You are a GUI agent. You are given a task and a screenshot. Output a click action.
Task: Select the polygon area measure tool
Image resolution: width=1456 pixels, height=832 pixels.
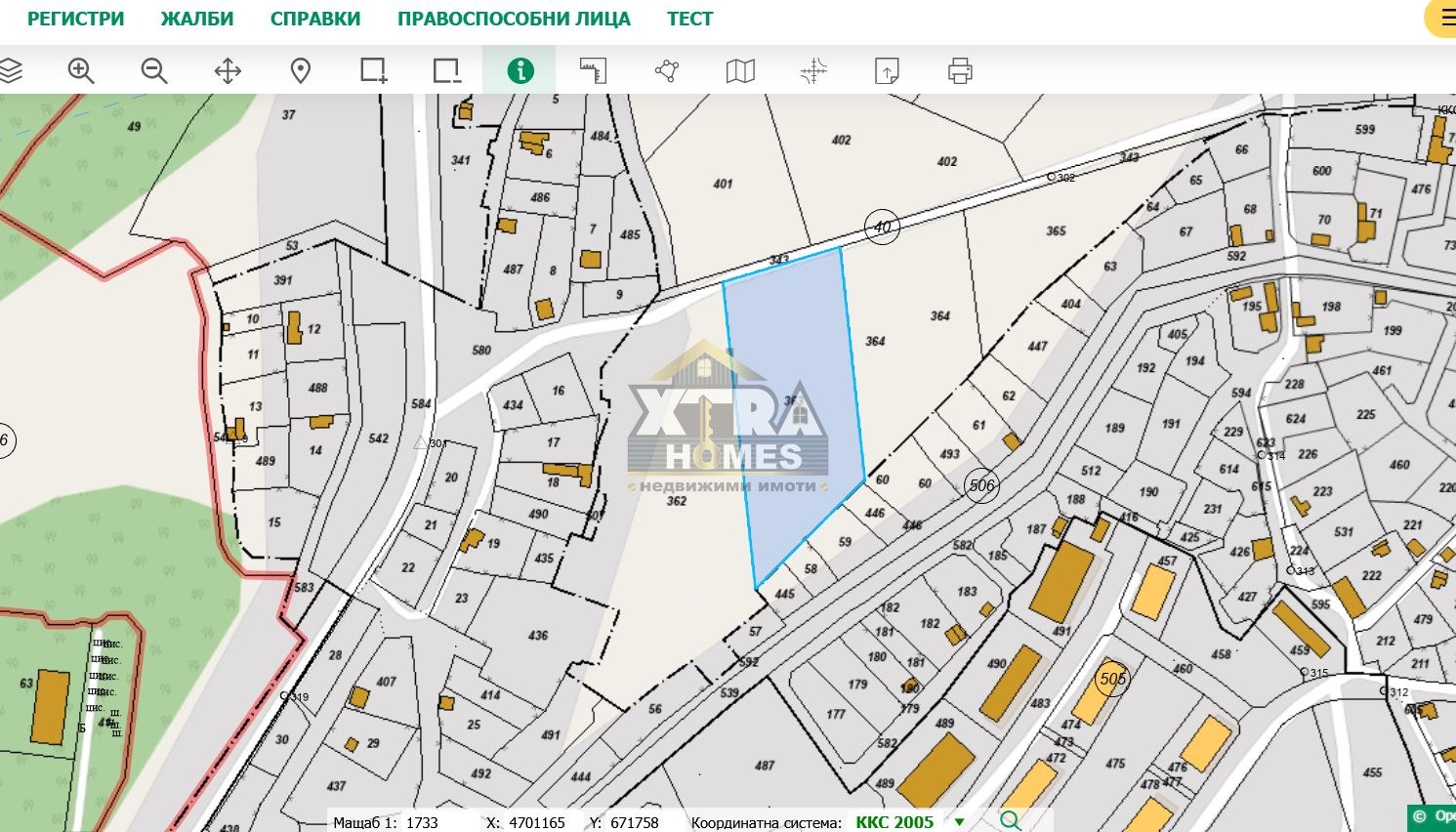point(667,70)
